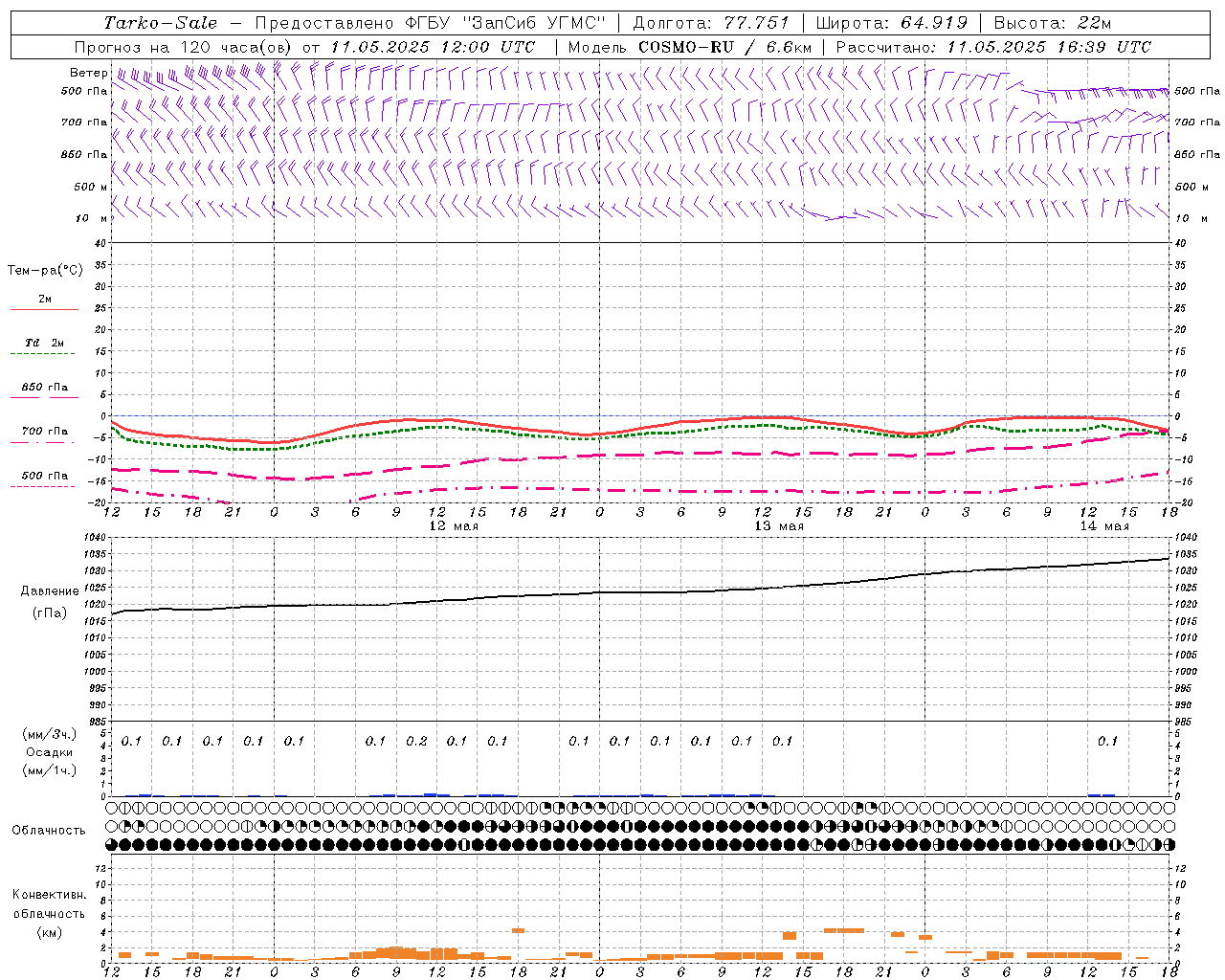Click the (мм/3ч.) precipitation unit label
This screenshot has width=1225, height=980.
point(49,734)
